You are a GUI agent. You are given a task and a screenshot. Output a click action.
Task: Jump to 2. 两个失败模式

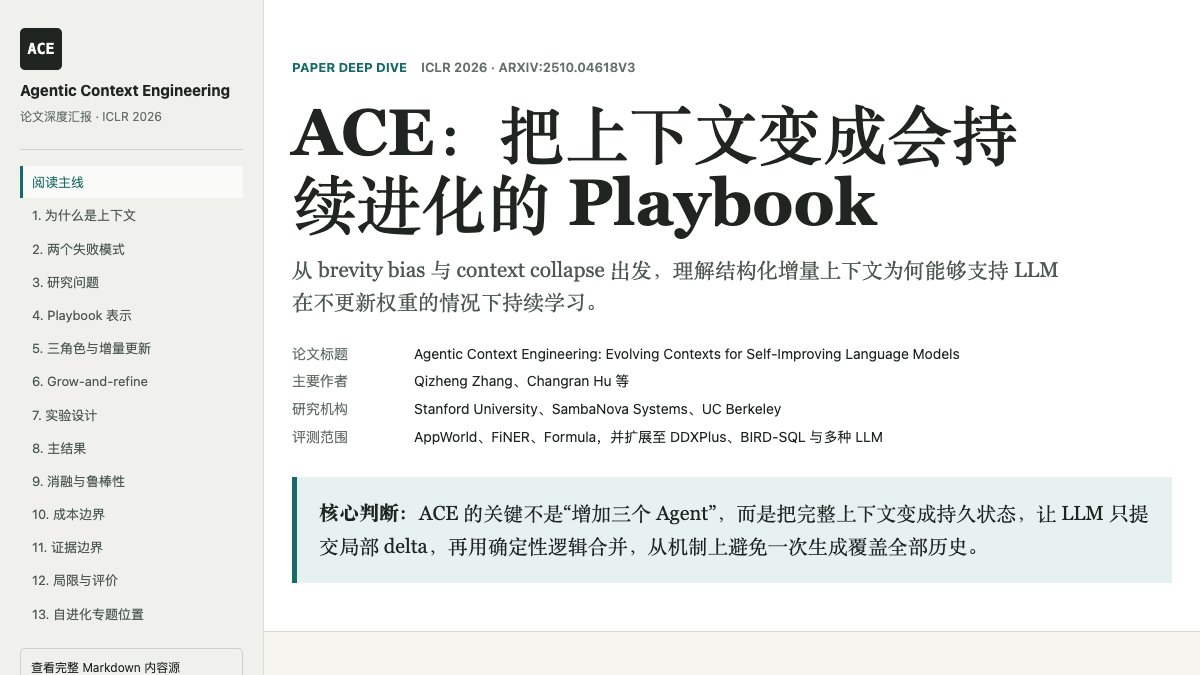(131, 249)
